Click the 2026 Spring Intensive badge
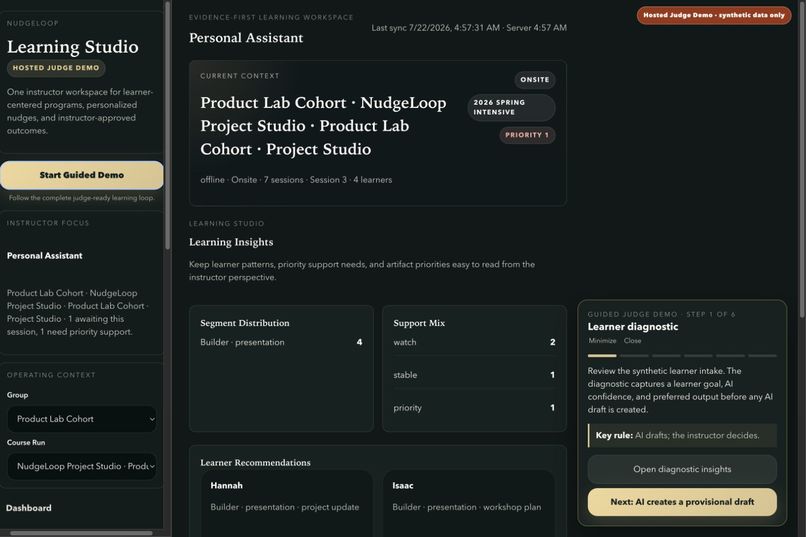 pos(511,107)
